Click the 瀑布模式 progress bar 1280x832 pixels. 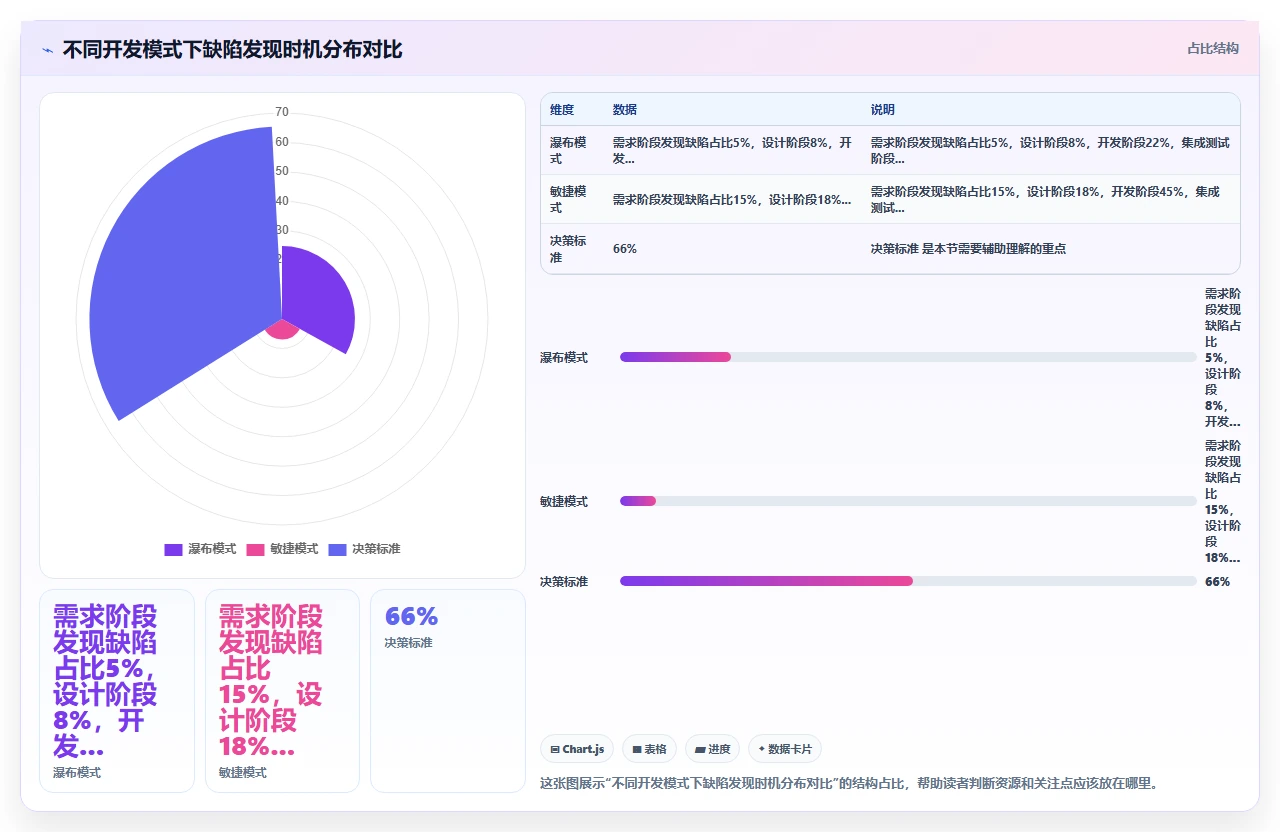point(908,357)
